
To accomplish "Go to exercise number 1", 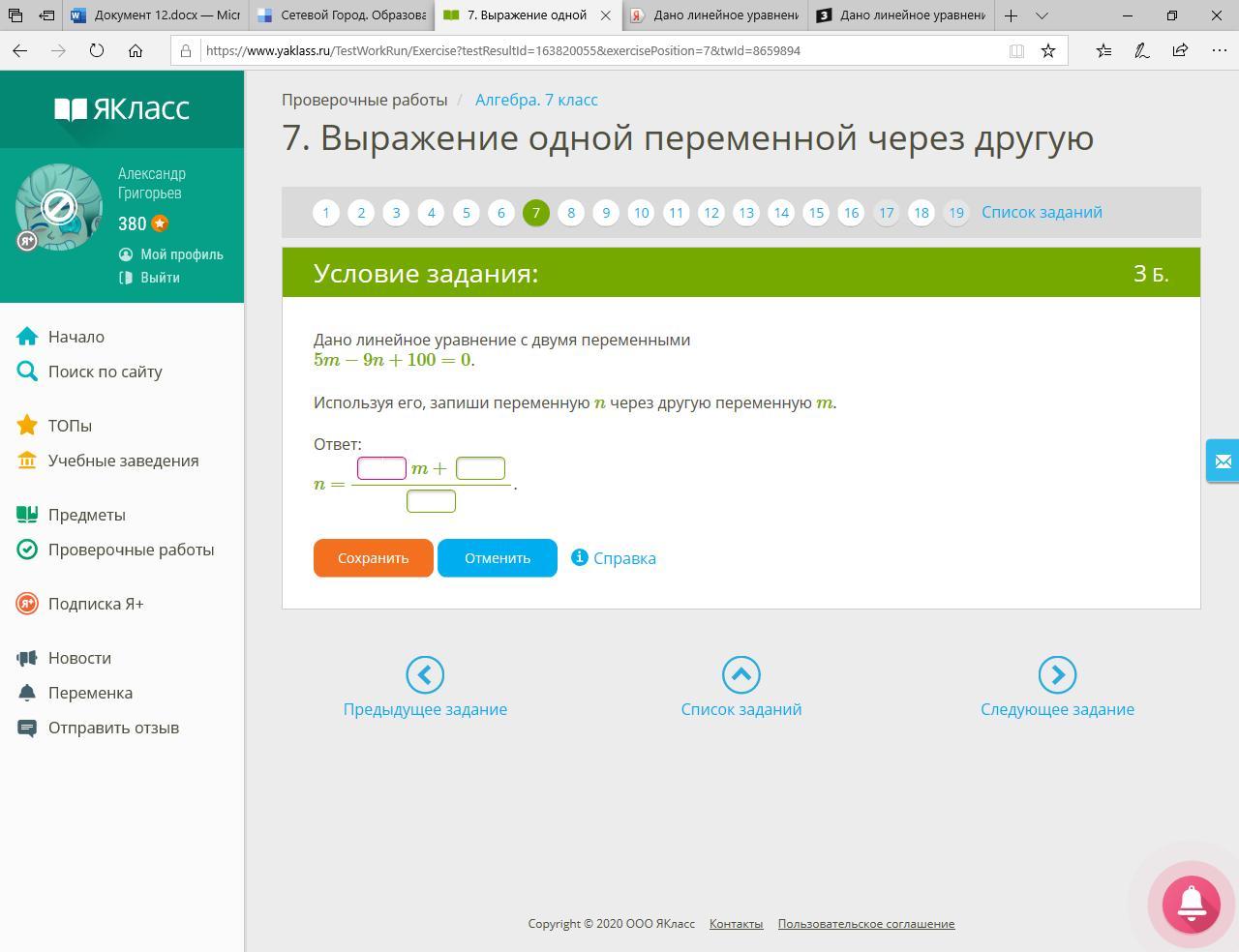I will pyautogui.click(x=326, y=213).
